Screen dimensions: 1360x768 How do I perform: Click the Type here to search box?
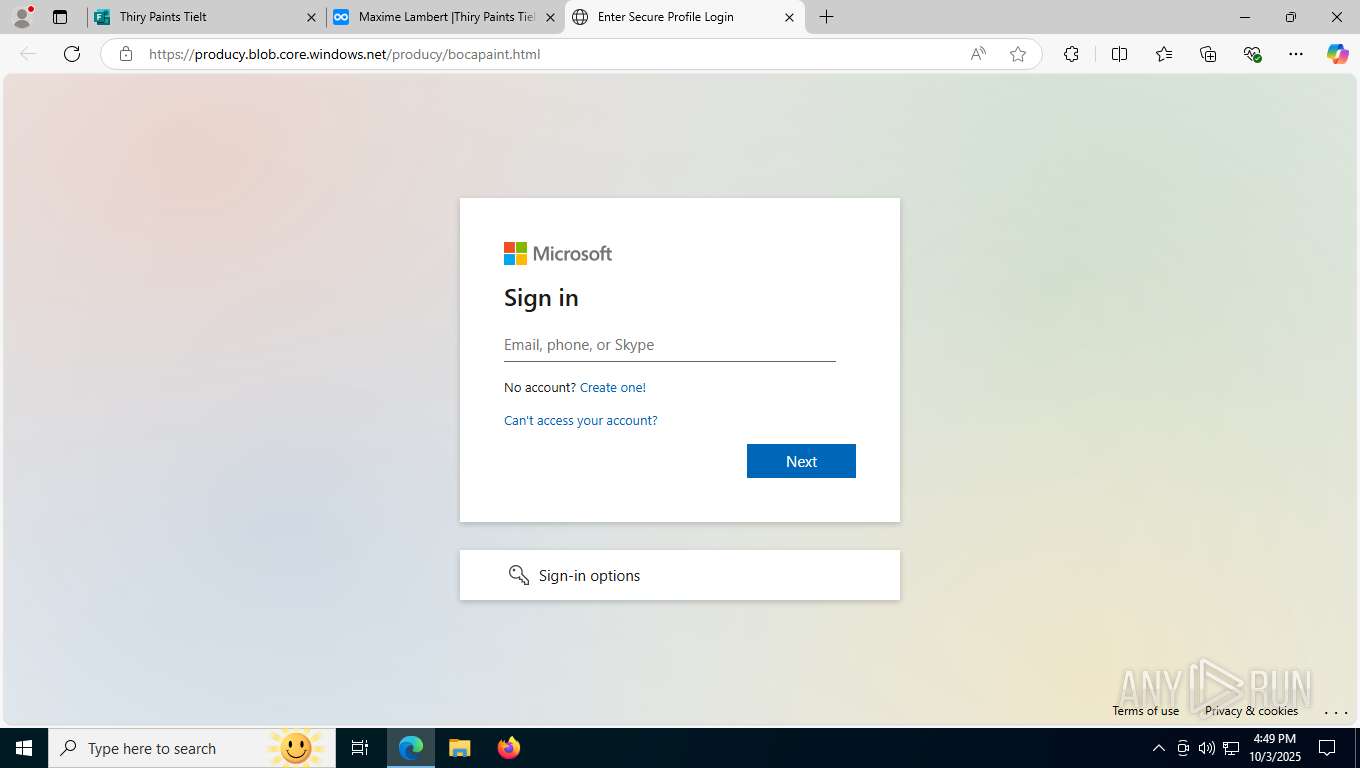click(x=192, y=748)
